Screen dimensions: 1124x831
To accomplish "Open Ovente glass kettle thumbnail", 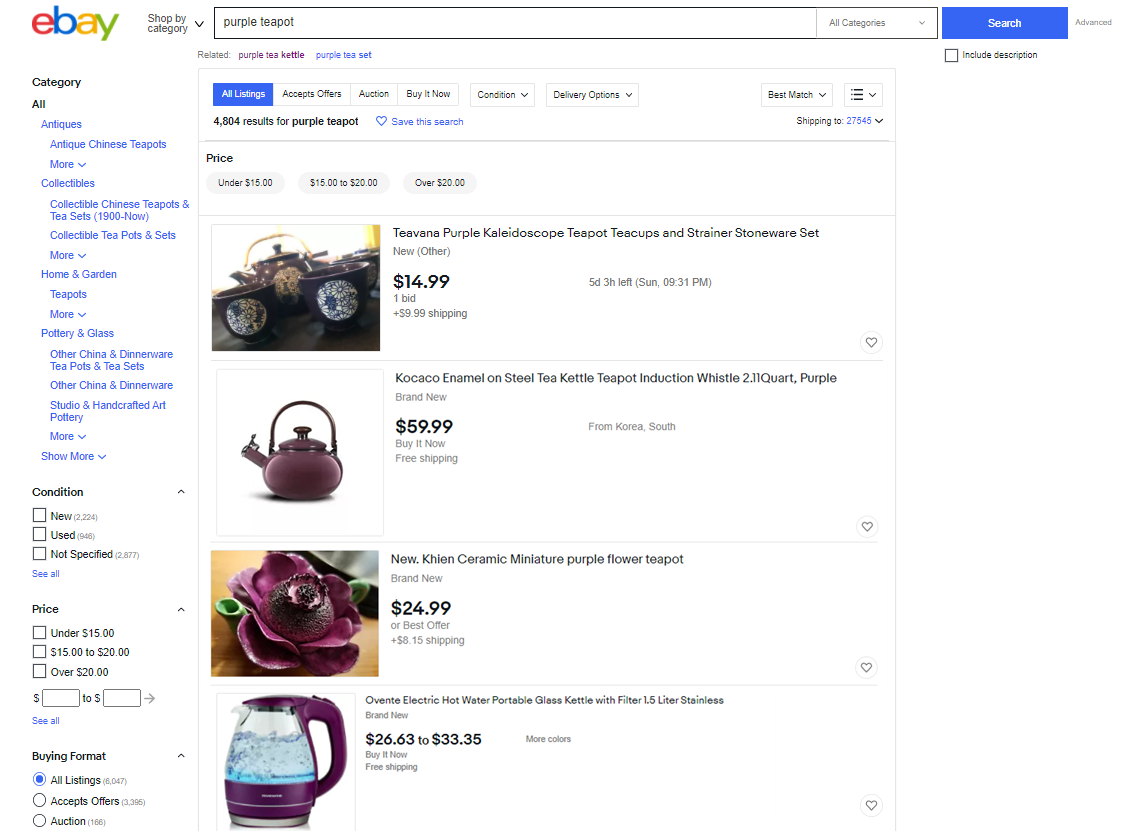I will [285, 761].
